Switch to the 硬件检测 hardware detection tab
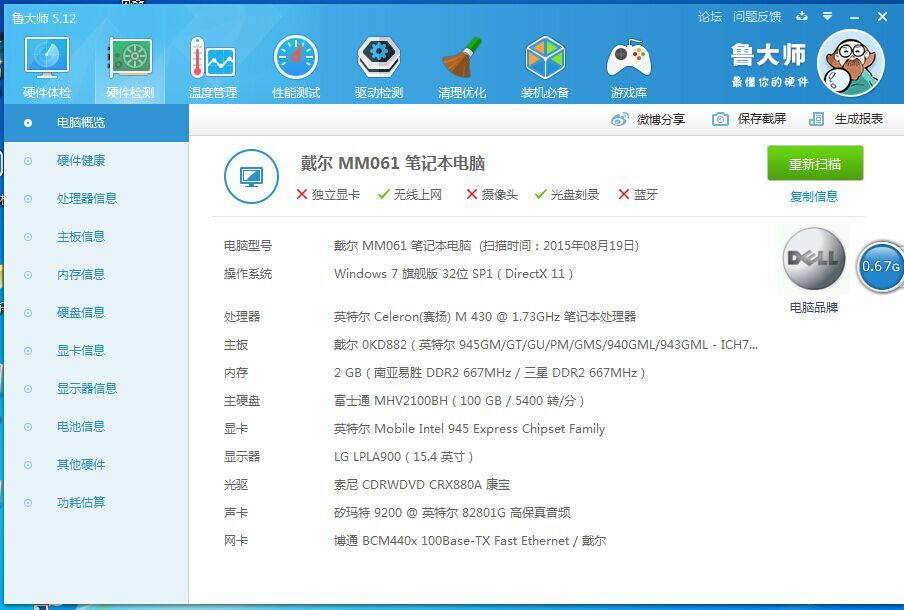Screen dimensions: 904x610 click(130, 67)
